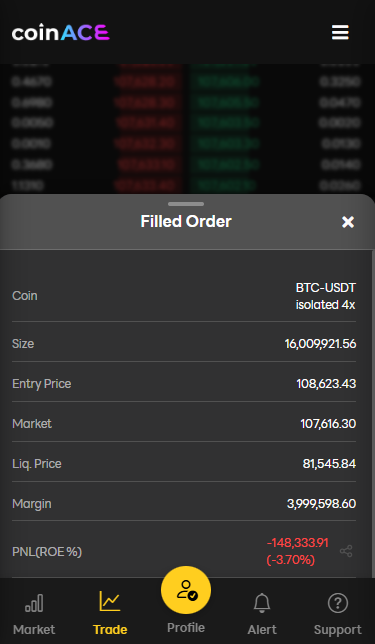Click the Size value 16,009,921.56
Screen dimensions: 375x644
[x=320, y=344]
